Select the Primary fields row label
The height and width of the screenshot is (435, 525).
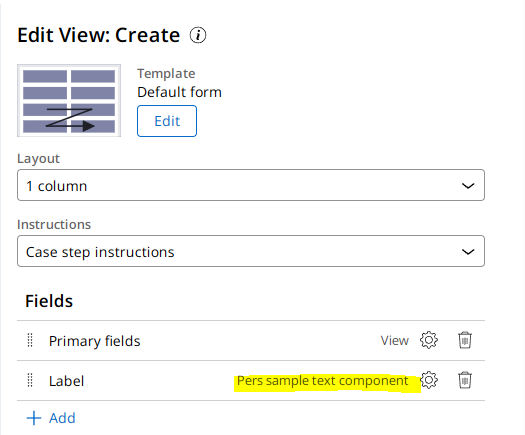coord(94,341)
